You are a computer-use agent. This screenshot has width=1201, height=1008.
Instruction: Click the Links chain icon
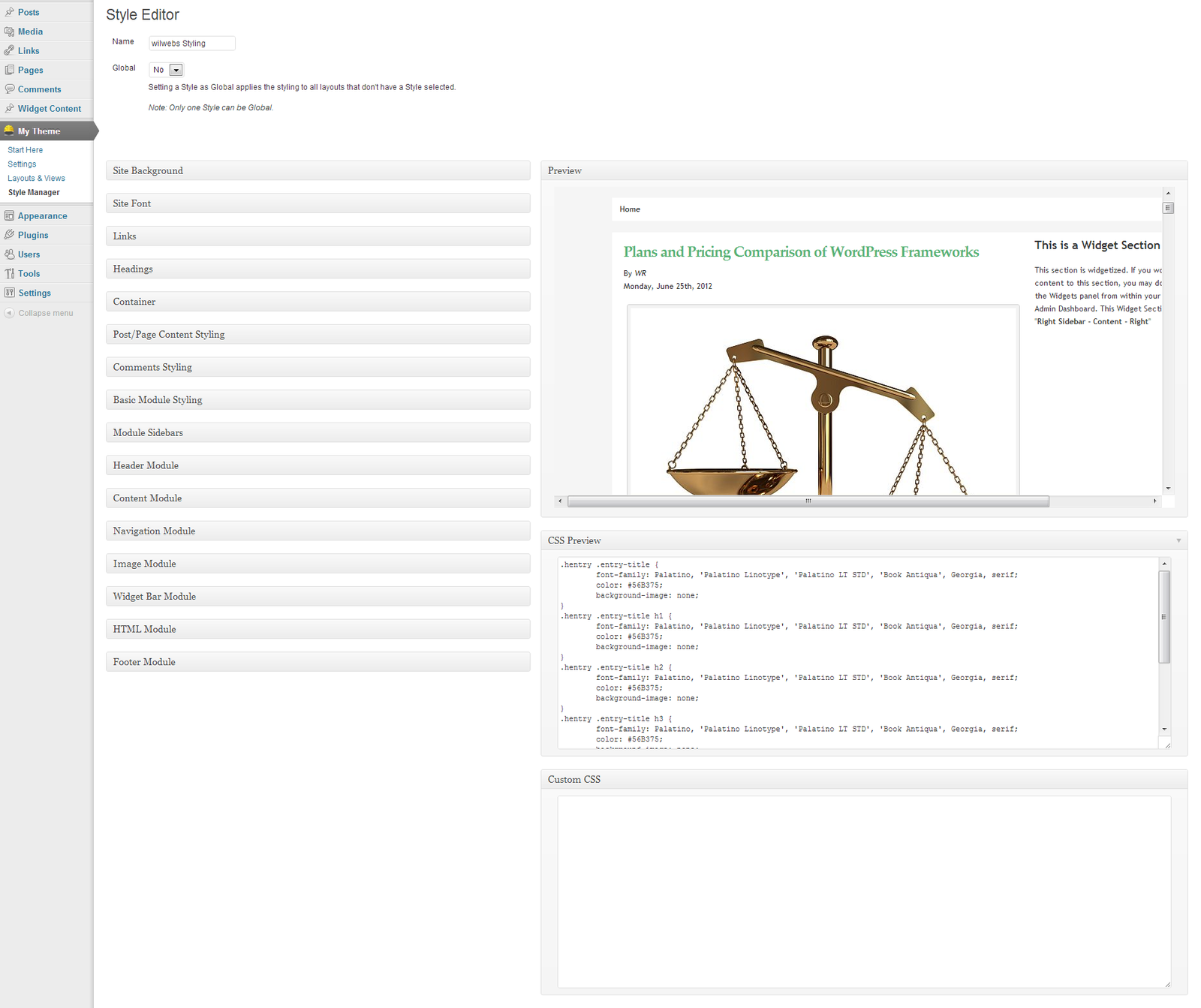click(9, 50)
